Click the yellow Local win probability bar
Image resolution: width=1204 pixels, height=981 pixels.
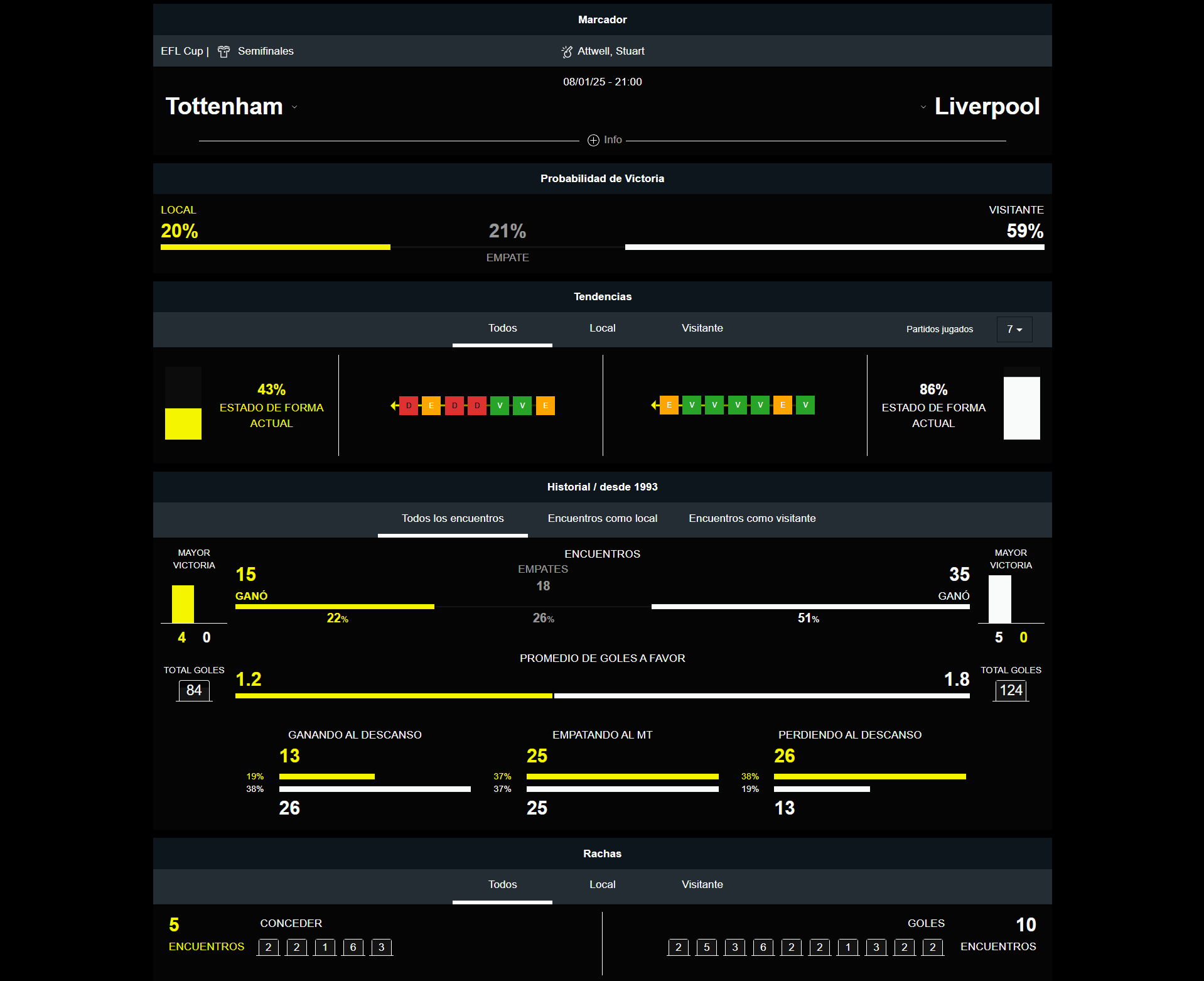(275, 247)
